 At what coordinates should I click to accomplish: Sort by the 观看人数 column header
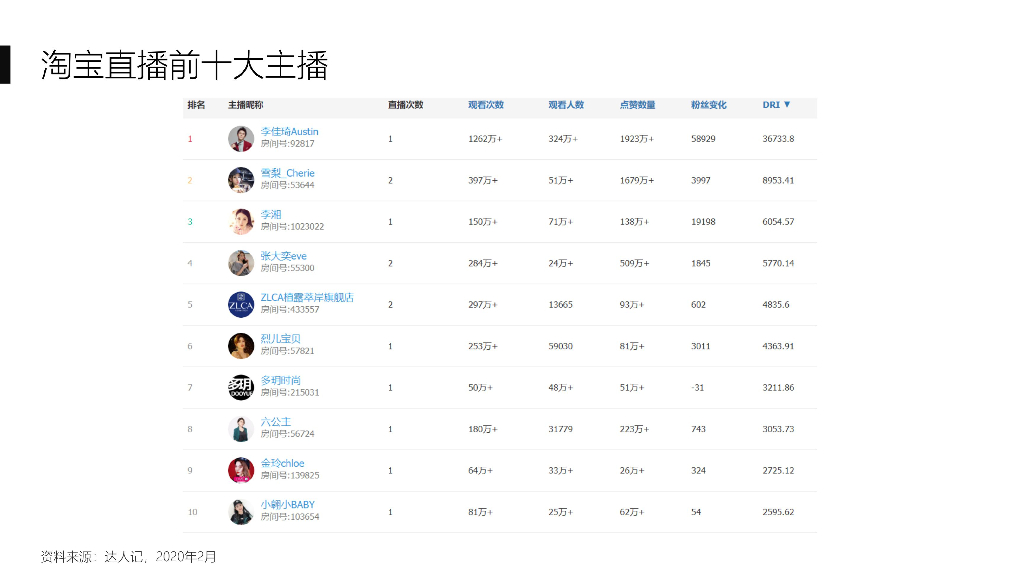(x=566, y=105)
